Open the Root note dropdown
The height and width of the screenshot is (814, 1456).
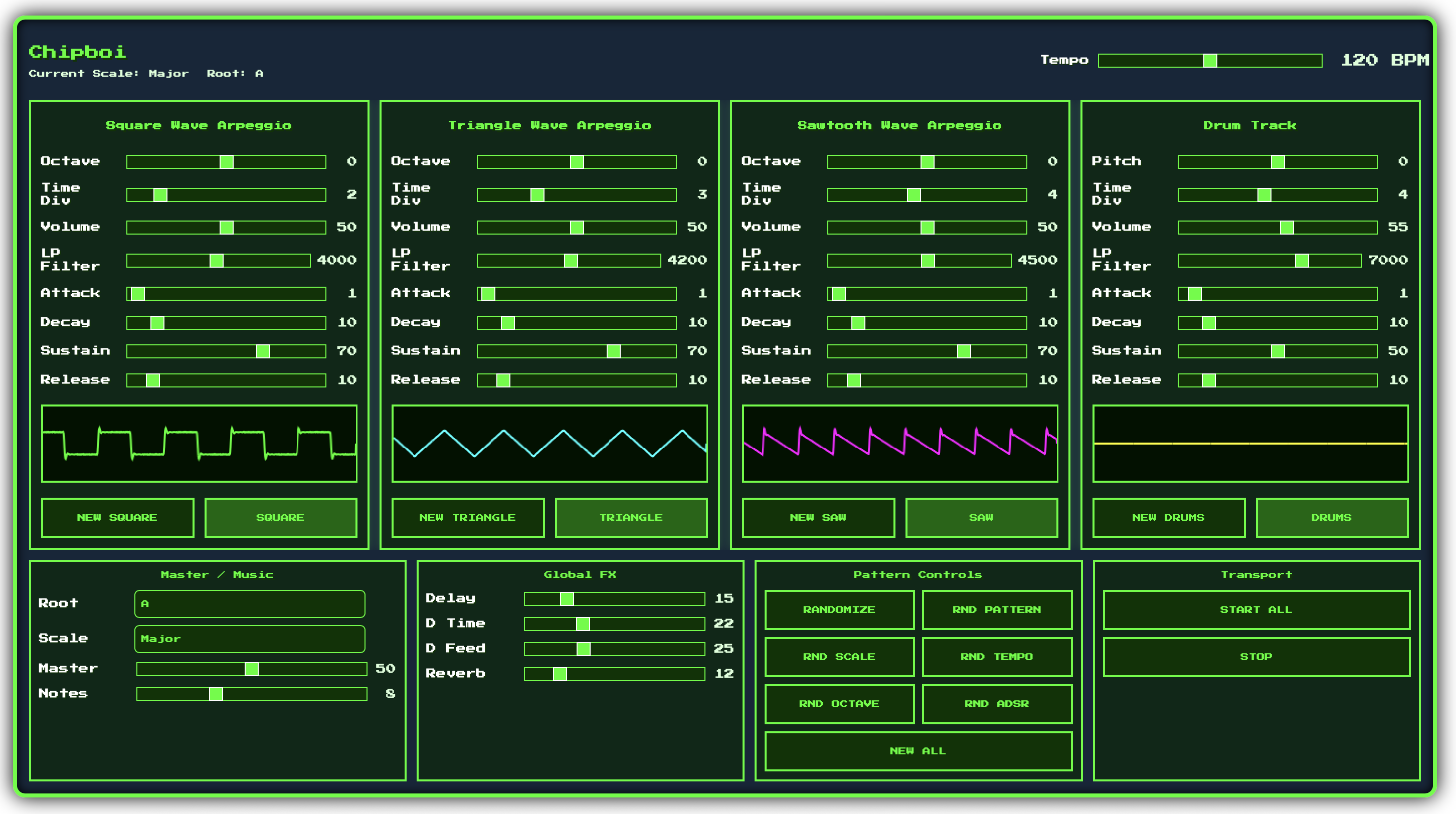click(249, 604)
